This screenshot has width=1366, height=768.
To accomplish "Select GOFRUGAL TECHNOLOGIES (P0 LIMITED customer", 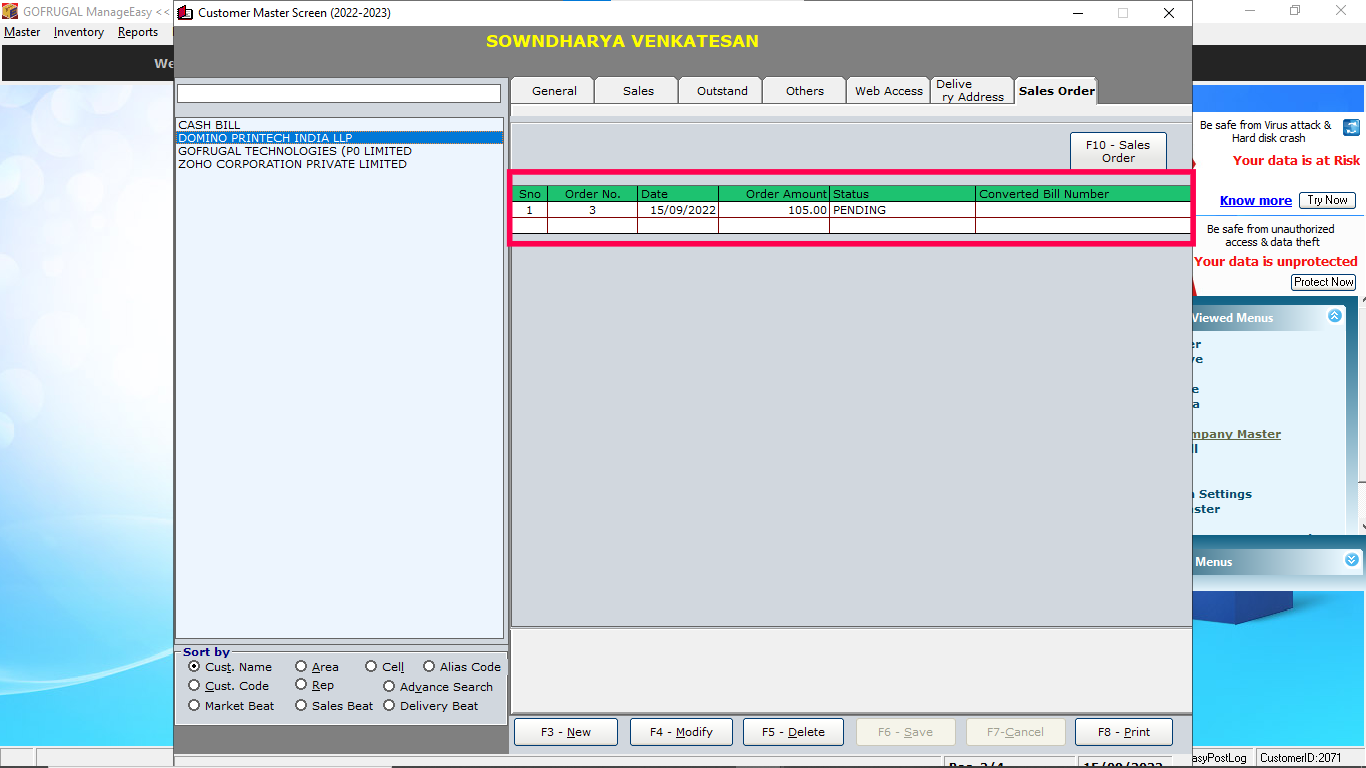I will [x=339, y=151].
